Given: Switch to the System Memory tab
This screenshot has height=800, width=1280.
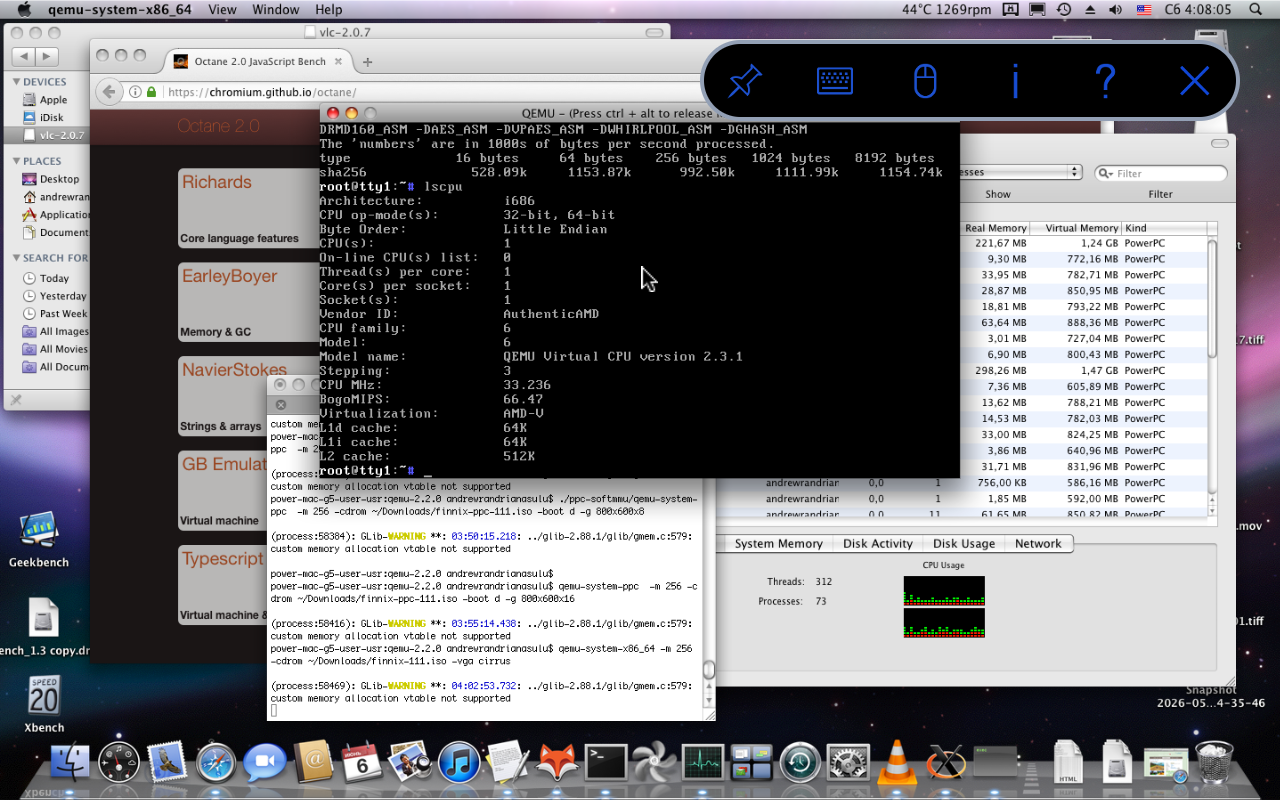Looking at the screenshot, I should click(778, 544).
